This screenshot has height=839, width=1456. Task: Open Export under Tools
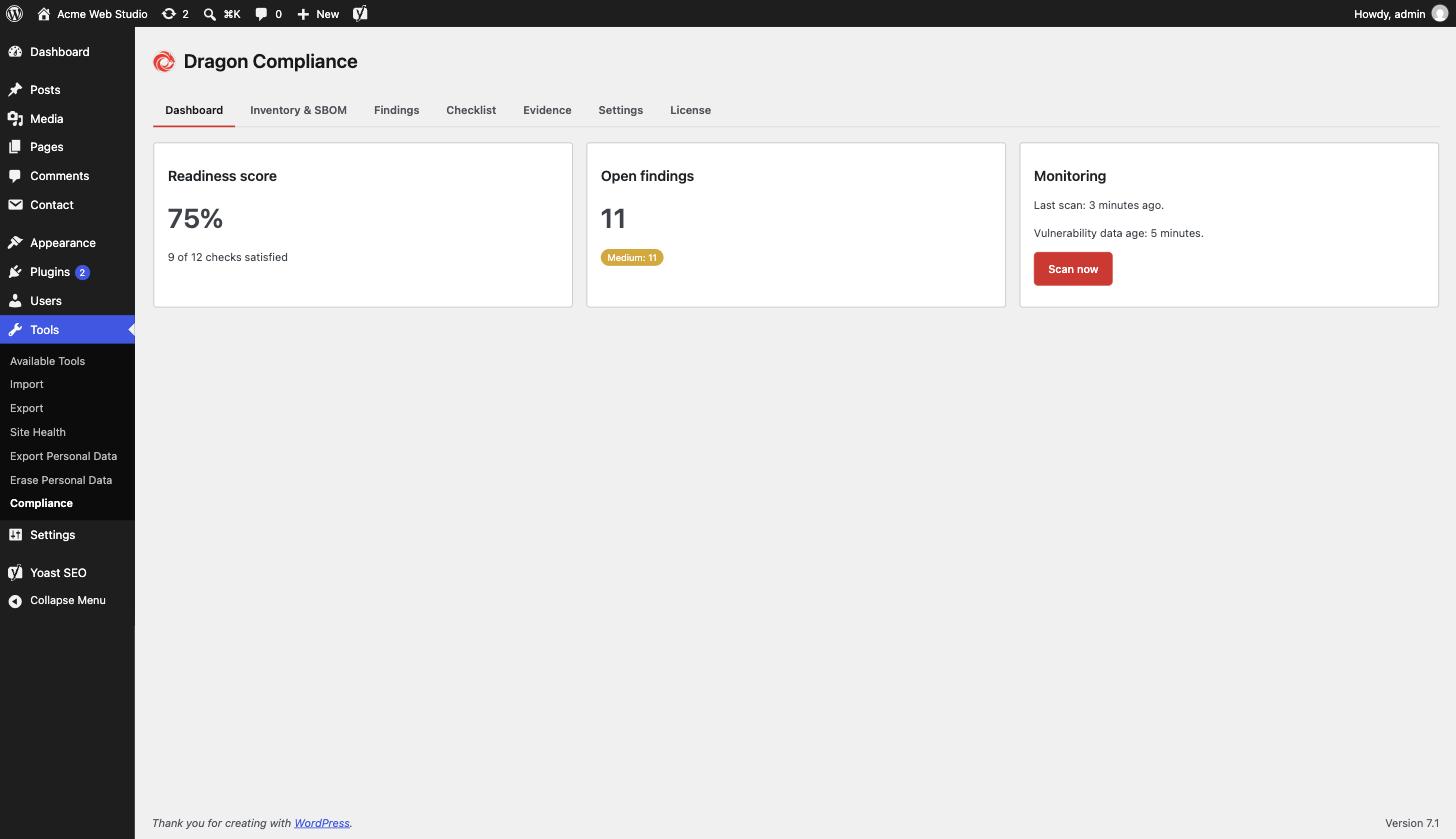[x=26, y=408]
